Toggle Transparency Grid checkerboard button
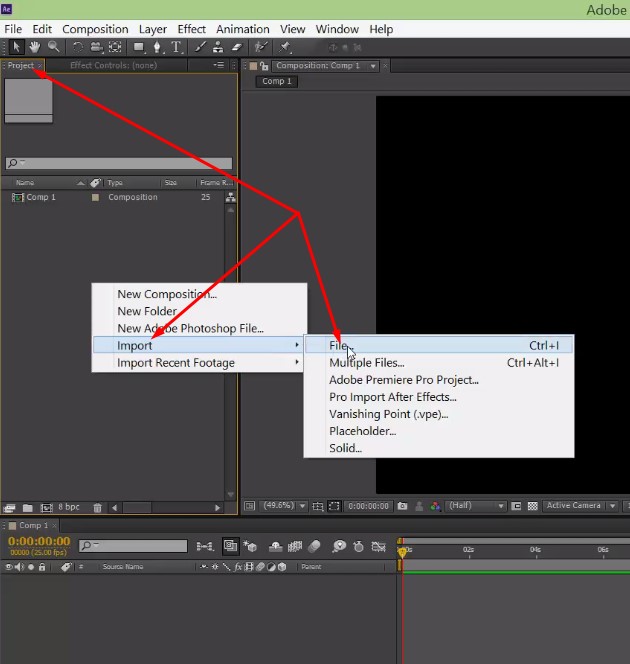This screenshot has width=630, height=664. 533,506
